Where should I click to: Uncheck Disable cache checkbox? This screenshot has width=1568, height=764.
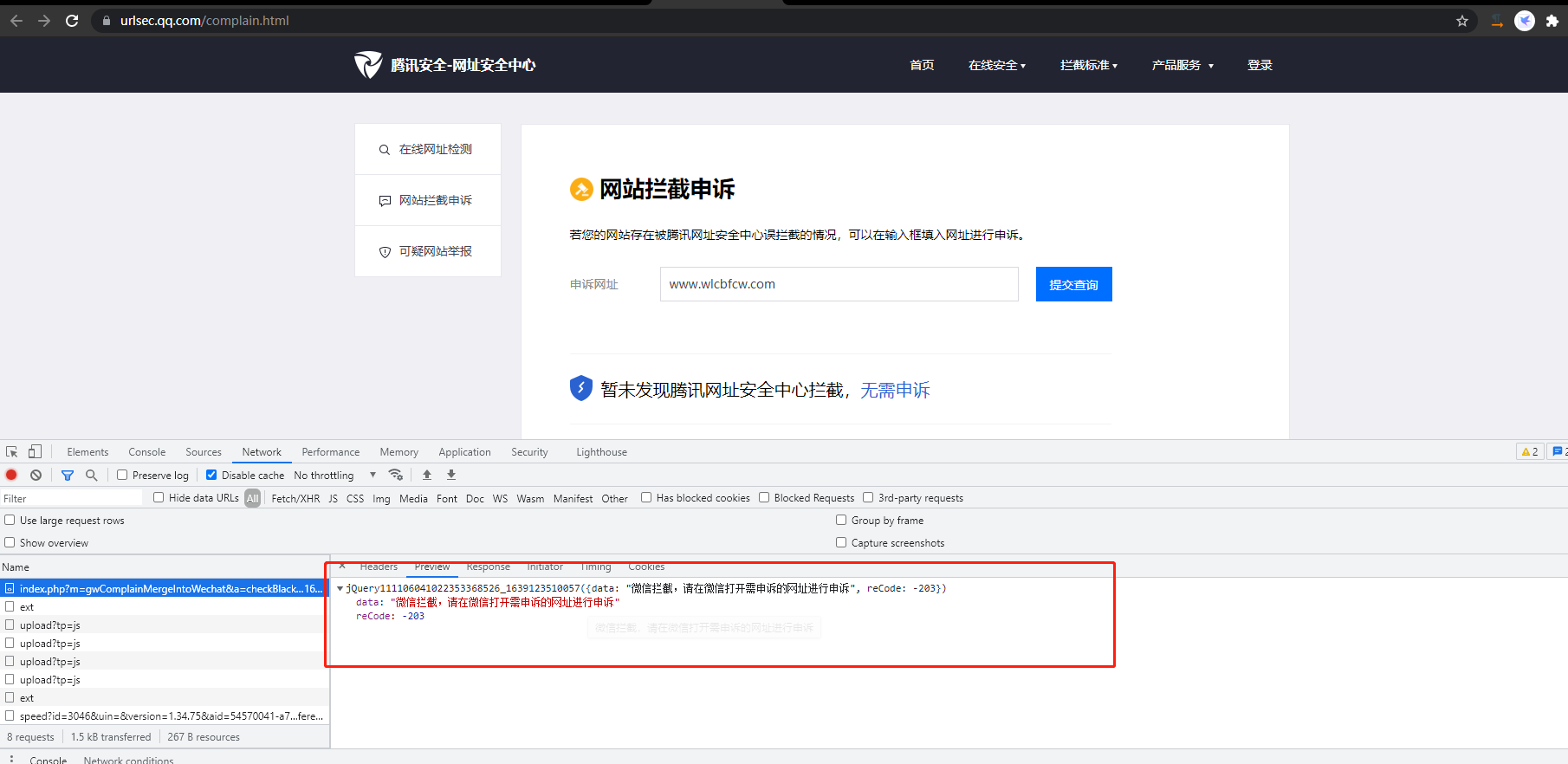[x=211, y=475]
